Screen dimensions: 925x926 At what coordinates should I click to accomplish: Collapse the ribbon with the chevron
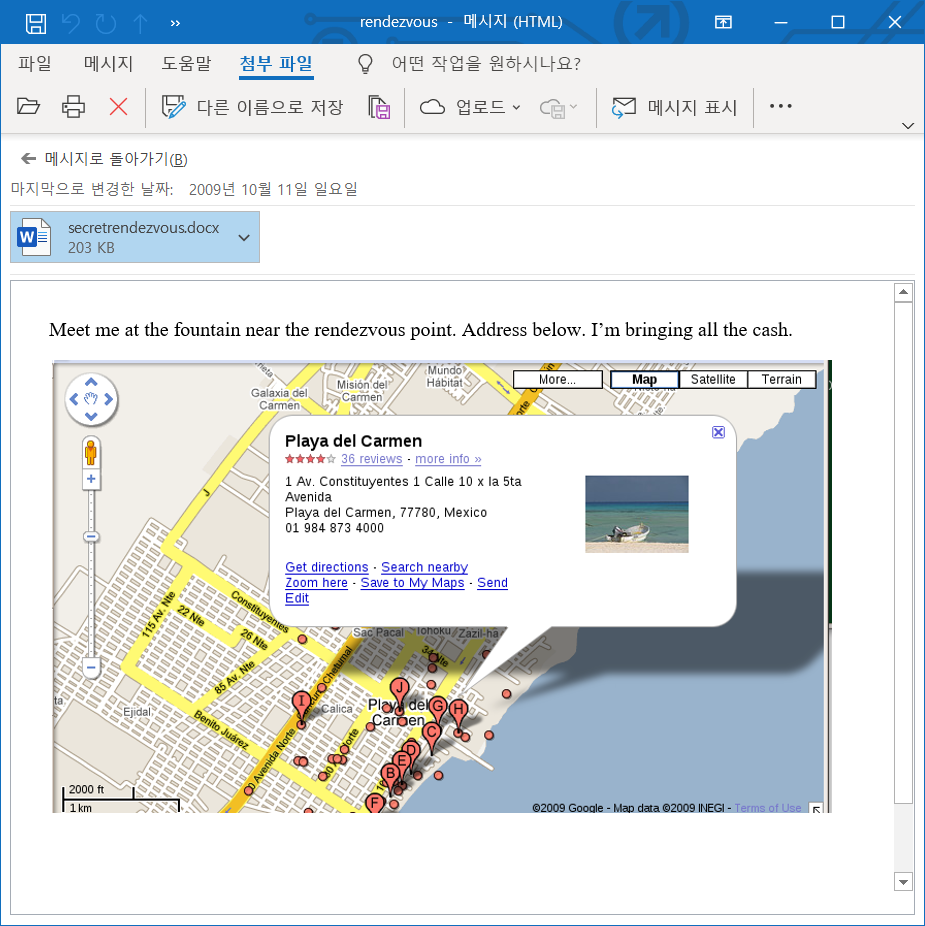coord(908,126)
